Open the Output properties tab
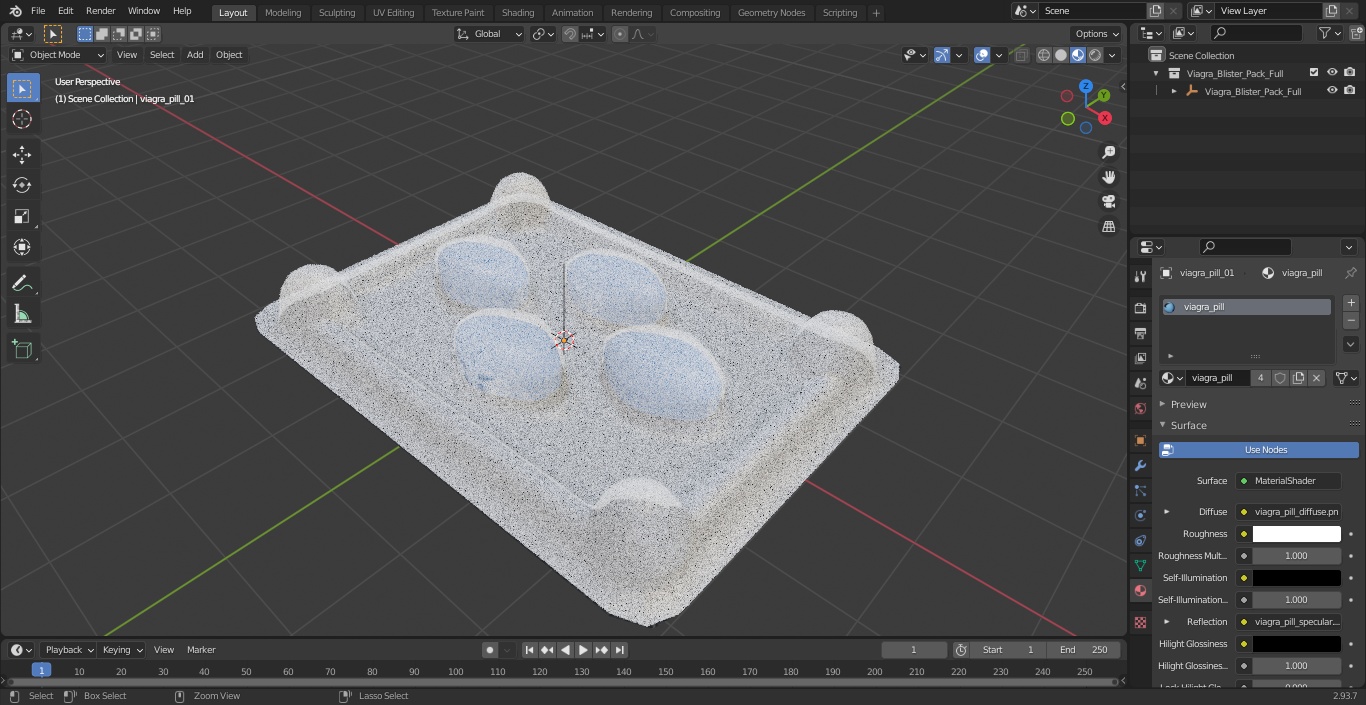 (1140, 333)
